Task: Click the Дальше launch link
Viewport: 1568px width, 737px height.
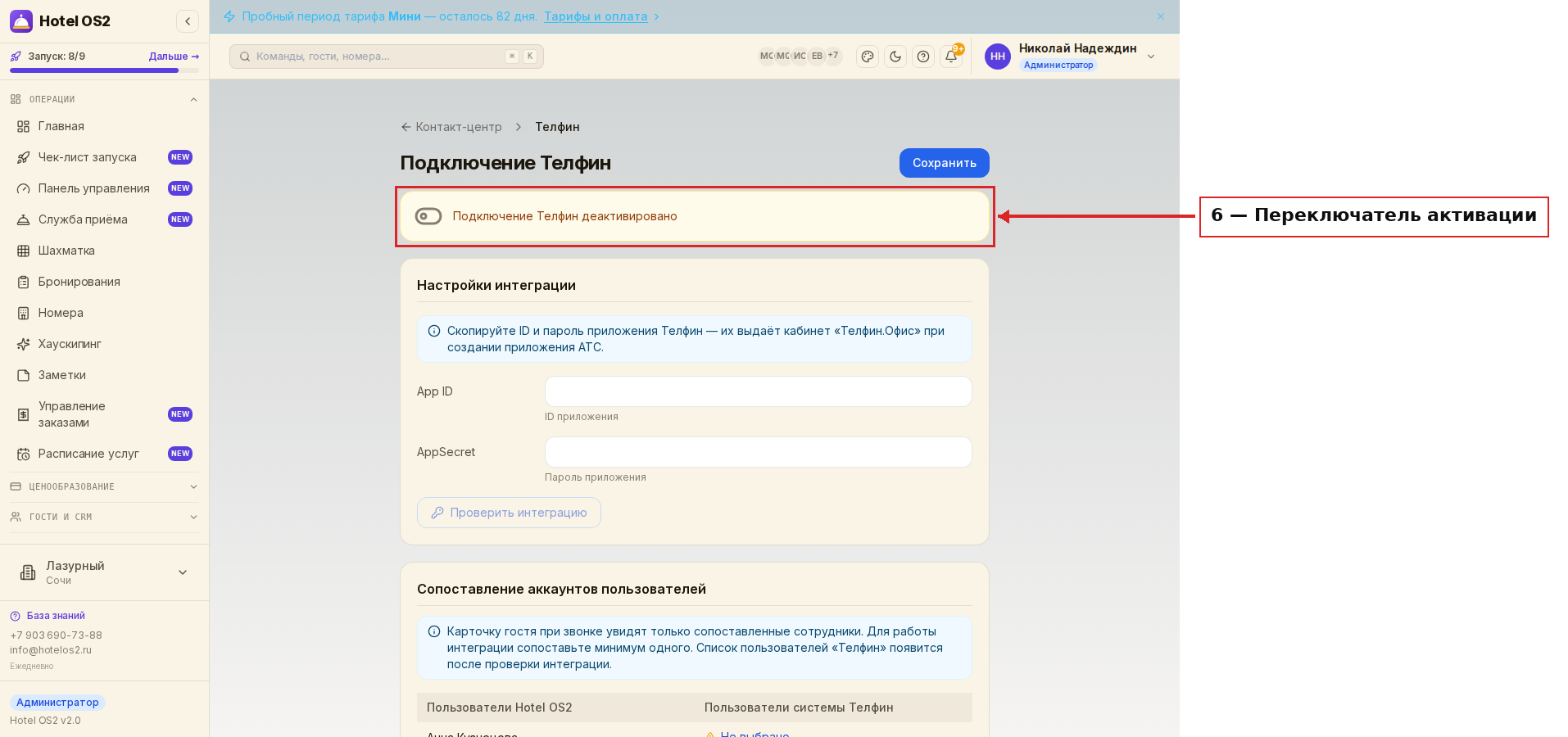Action: (x=174, y=57)
